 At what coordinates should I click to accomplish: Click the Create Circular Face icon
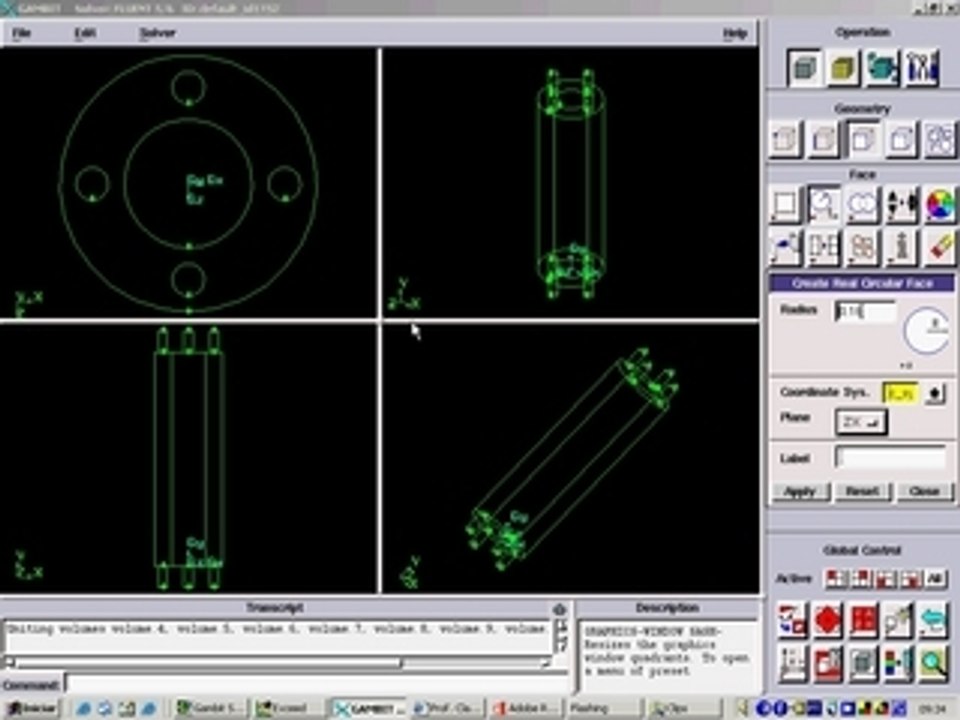click(824, 204)
